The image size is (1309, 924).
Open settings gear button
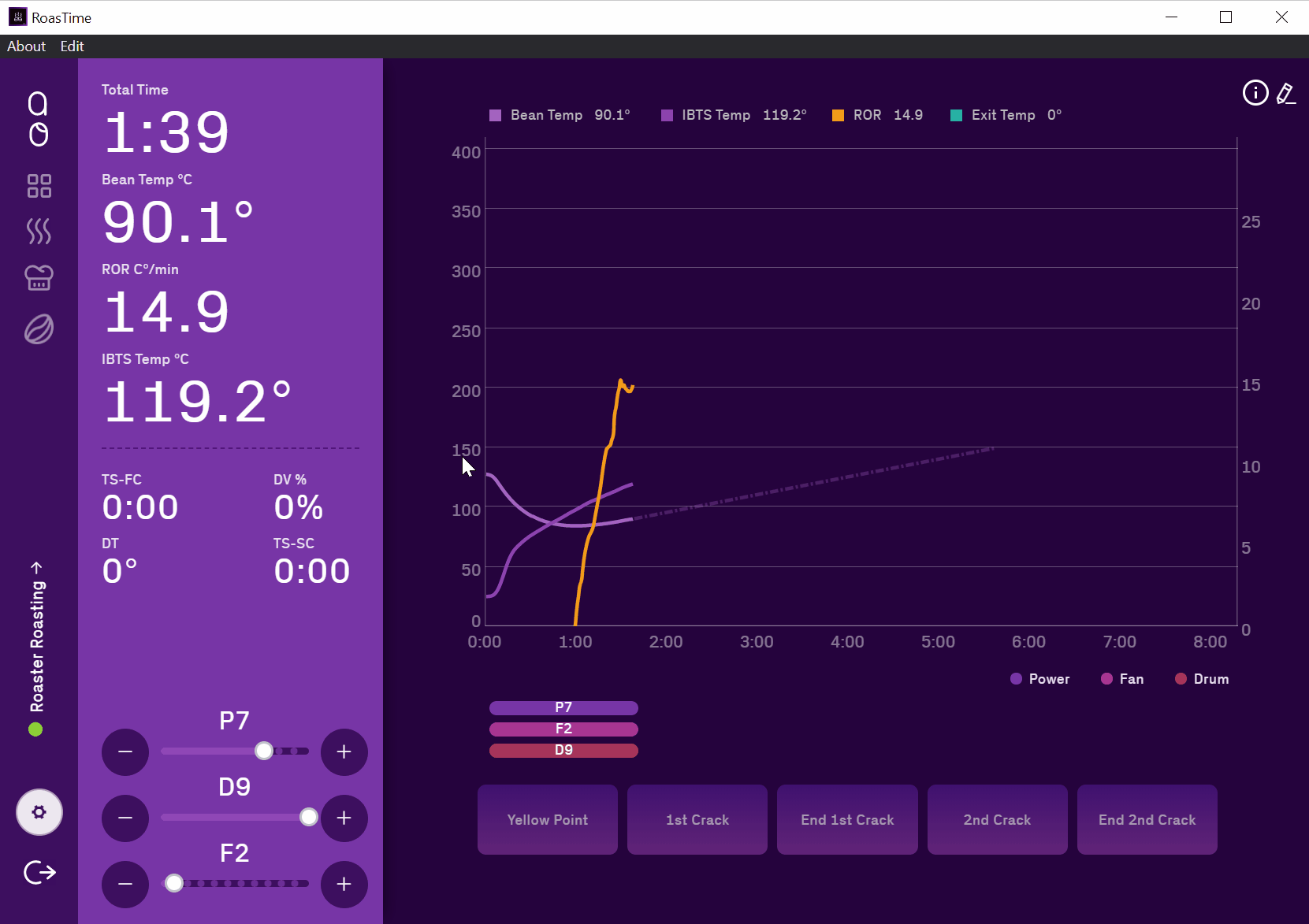click(x=39, y=812)
